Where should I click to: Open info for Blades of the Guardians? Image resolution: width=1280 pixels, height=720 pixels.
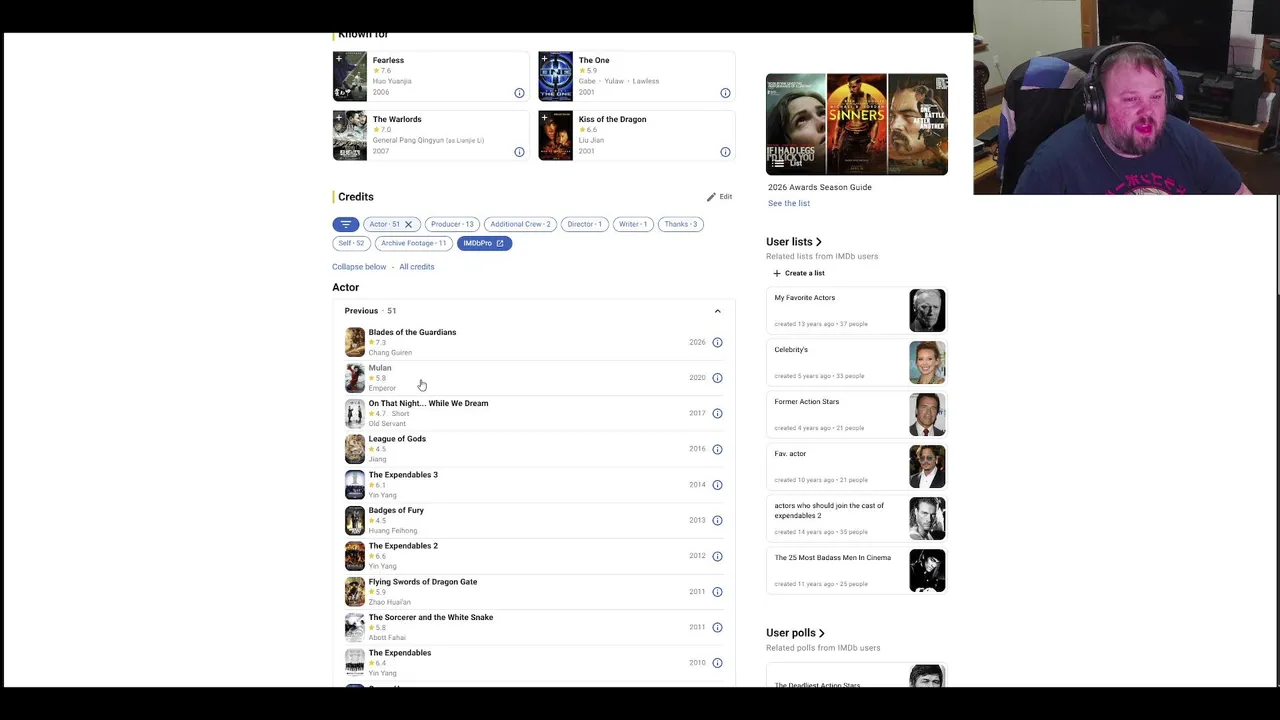717,342
